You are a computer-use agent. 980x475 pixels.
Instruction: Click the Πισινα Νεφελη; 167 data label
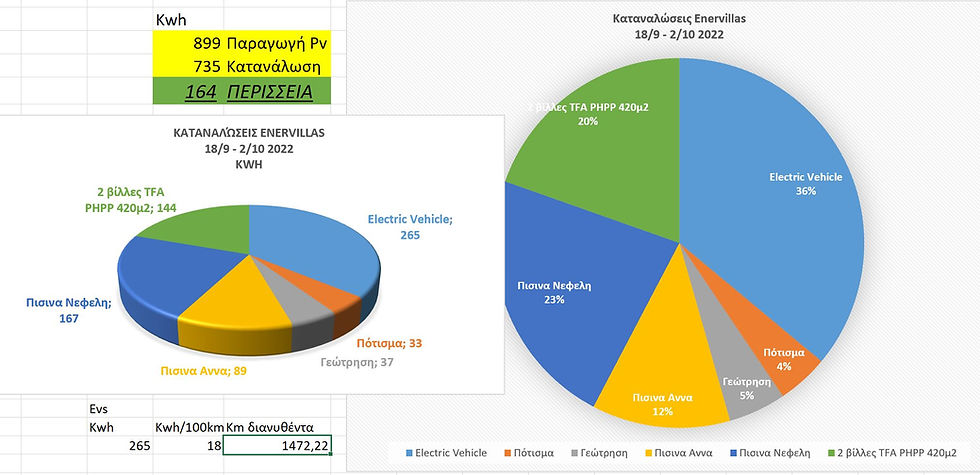tap(69, 311)
